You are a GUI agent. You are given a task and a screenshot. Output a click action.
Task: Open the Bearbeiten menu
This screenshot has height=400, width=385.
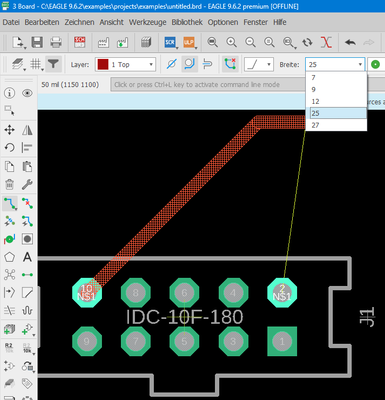pos(42,22)
